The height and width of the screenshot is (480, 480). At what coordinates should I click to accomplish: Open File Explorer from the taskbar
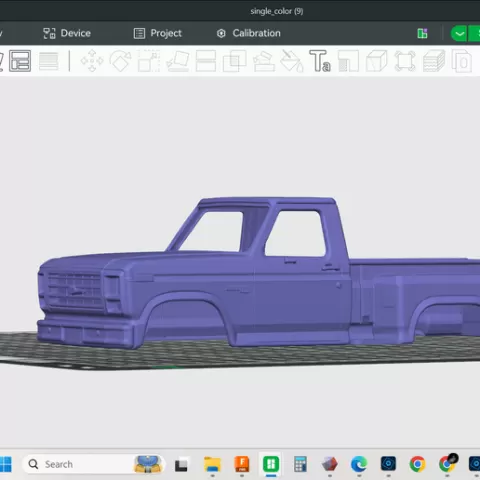tap(212, 464)
